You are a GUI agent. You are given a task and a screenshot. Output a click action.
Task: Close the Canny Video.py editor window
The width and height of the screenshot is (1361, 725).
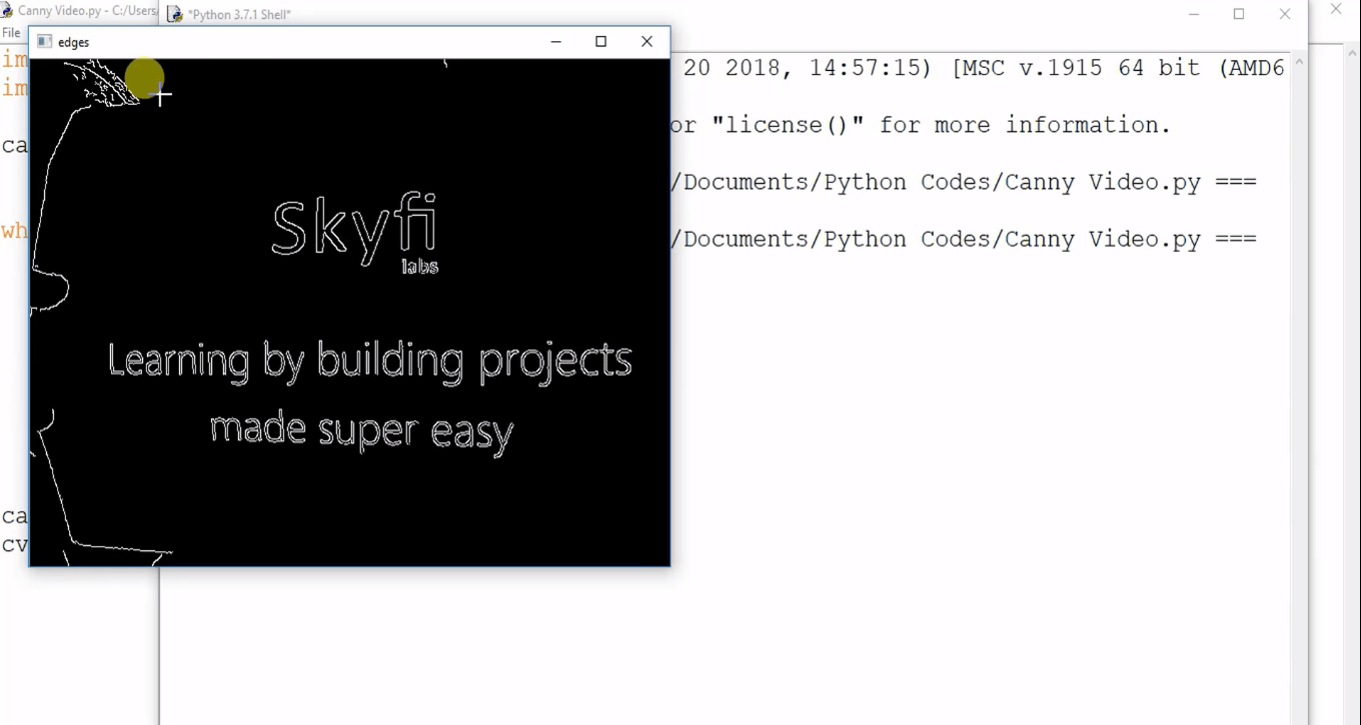point(1336,9)
